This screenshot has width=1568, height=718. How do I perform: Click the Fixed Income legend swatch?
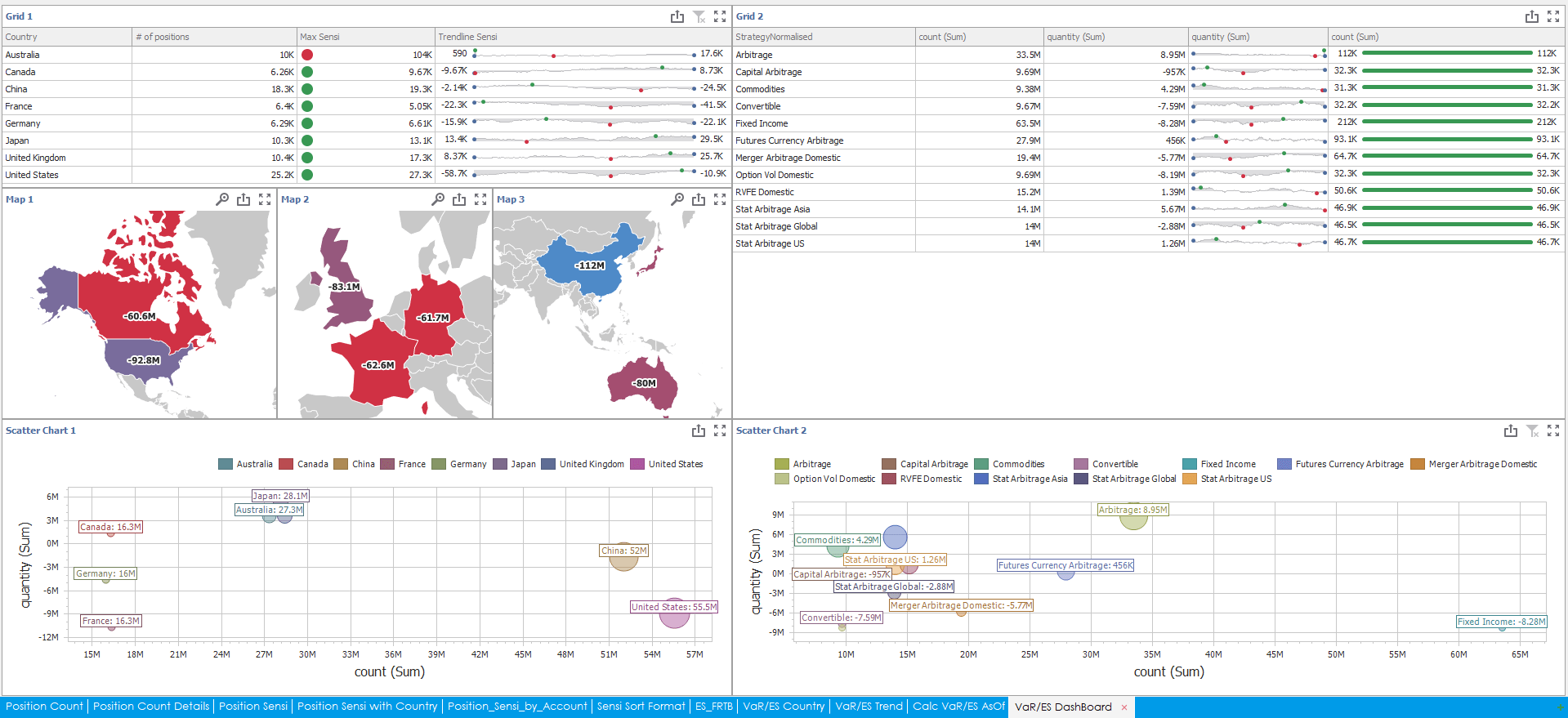tap(1190, 464)
